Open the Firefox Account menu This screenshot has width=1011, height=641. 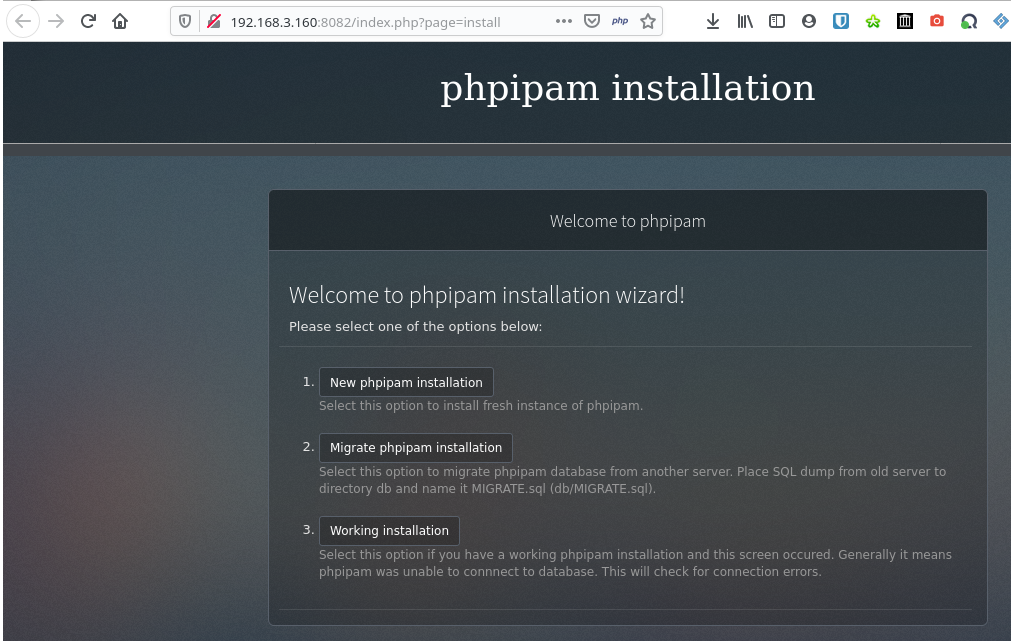point(809,20)
